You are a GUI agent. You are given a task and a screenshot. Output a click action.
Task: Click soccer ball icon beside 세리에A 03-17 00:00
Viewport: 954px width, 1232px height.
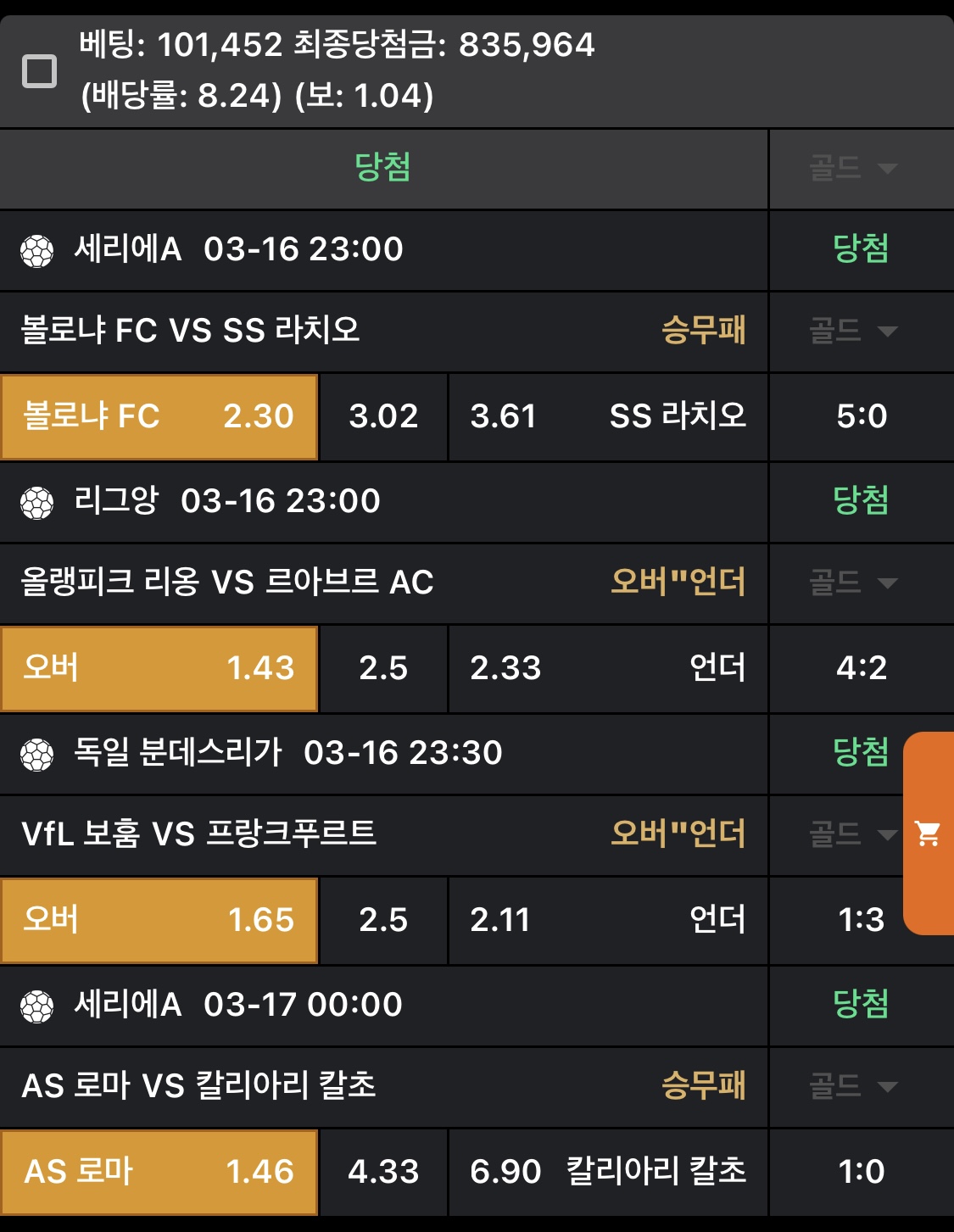(37, 1006)
